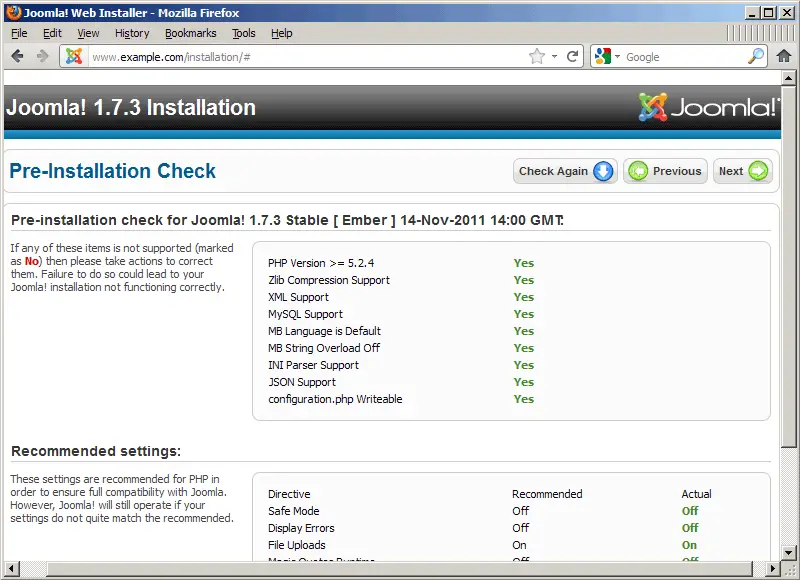
Task: Click the actual 'Off' value for Safe Mode
Action: (x=690, y=511)
